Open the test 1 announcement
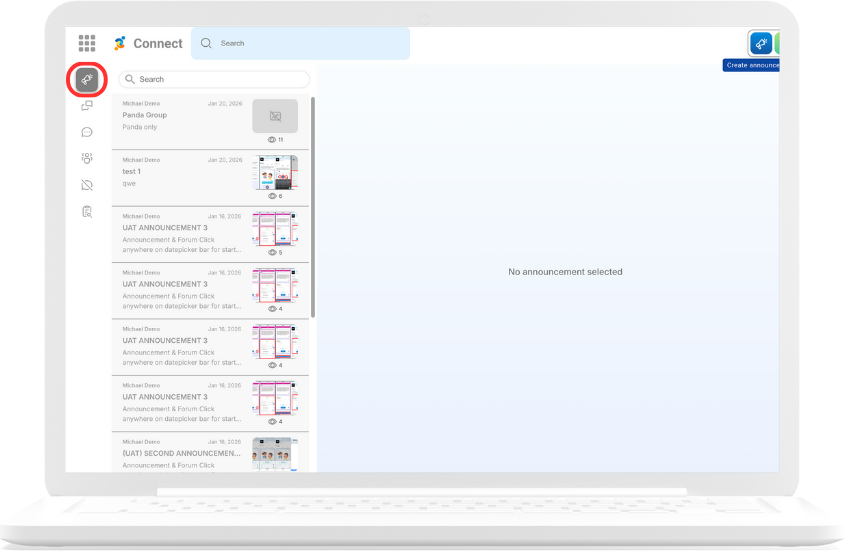 click(180, 175)
